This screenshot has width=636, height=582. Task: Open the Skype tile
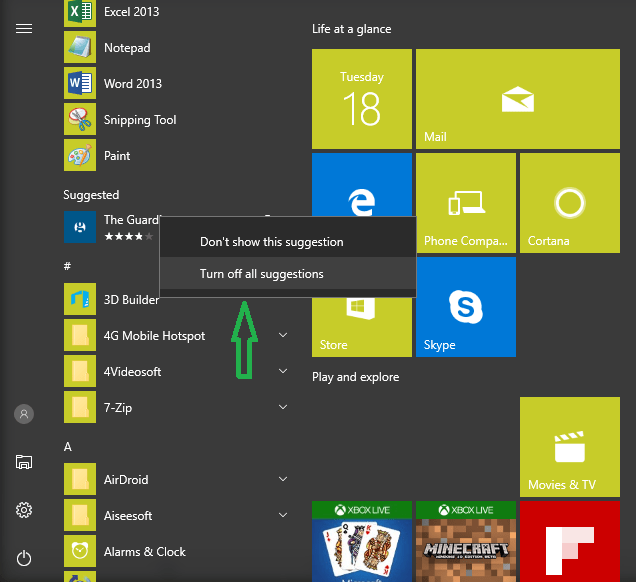(466, 307)
